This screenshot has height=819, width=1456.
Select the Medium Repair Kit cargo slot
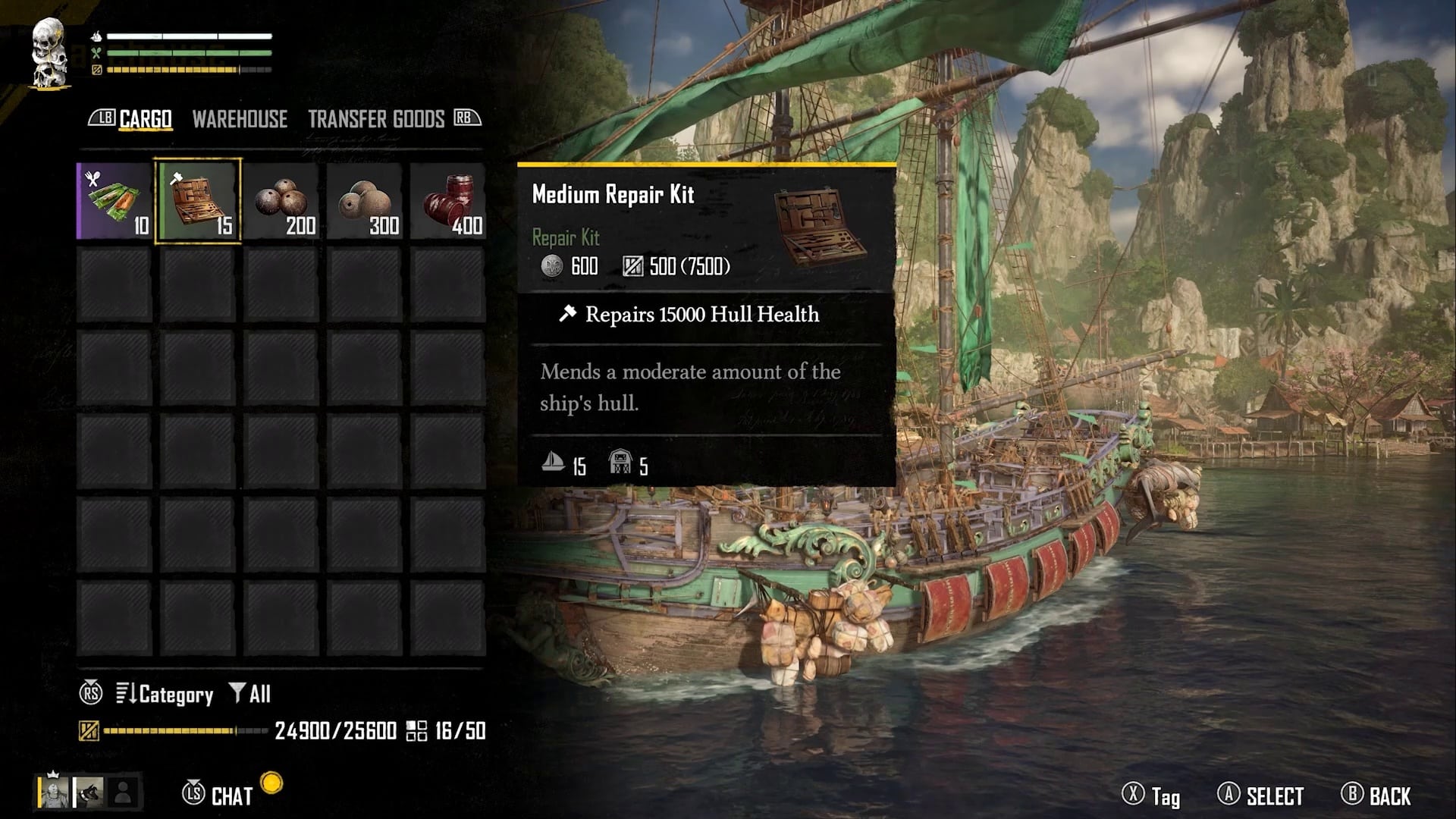click(198, 201)
